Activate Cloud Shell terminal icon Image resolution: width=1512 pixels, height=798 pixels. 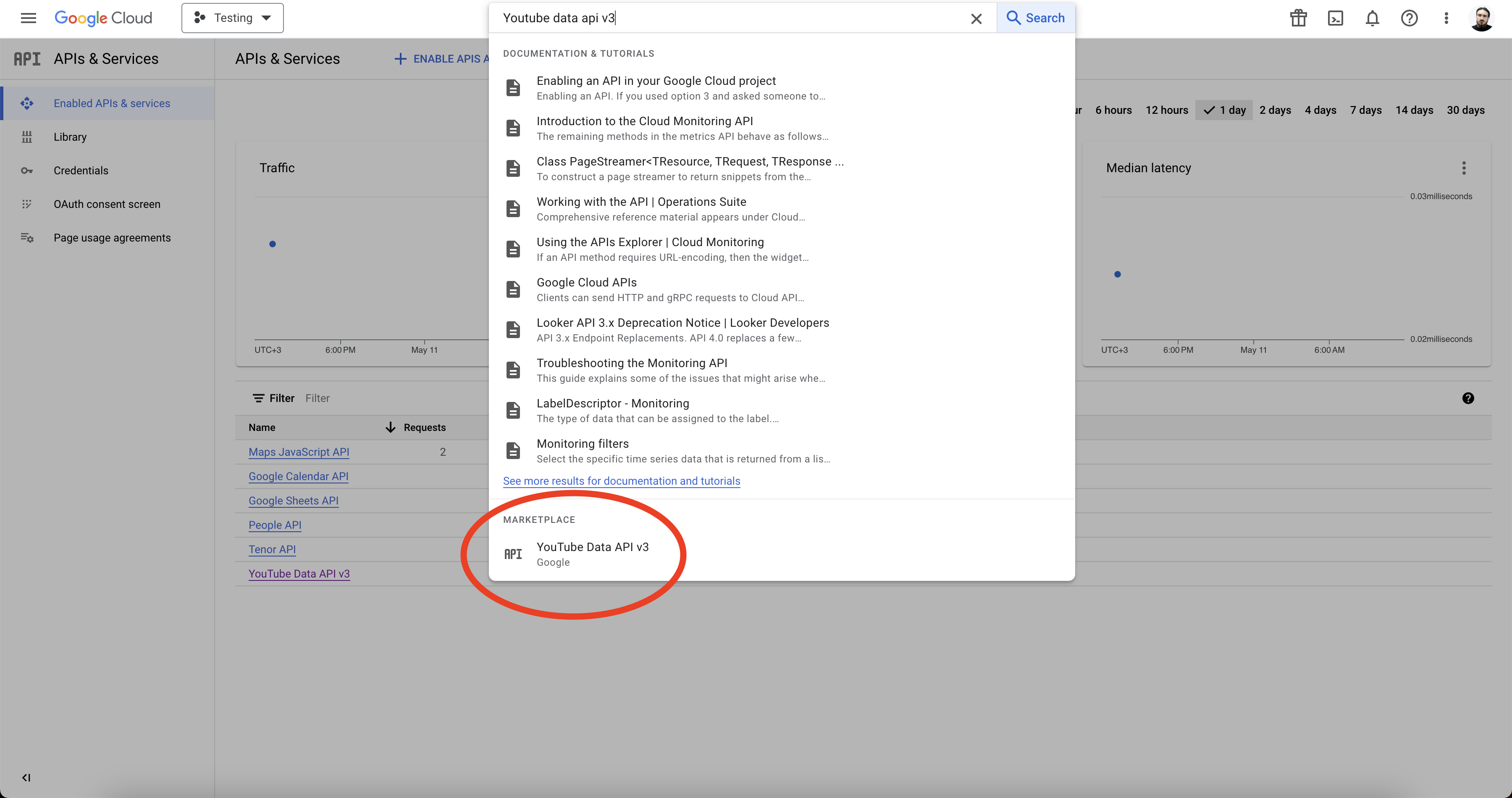pyautogui.click(x=1335, y=18)
